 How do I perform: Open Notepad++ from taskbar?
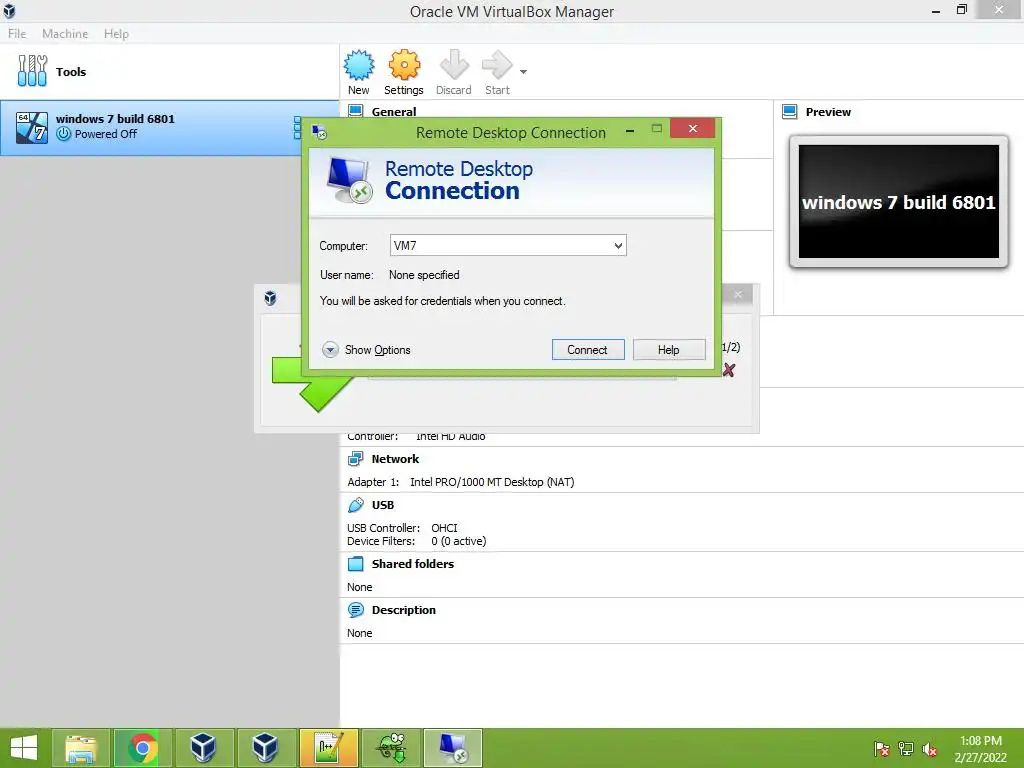[328, 748]
